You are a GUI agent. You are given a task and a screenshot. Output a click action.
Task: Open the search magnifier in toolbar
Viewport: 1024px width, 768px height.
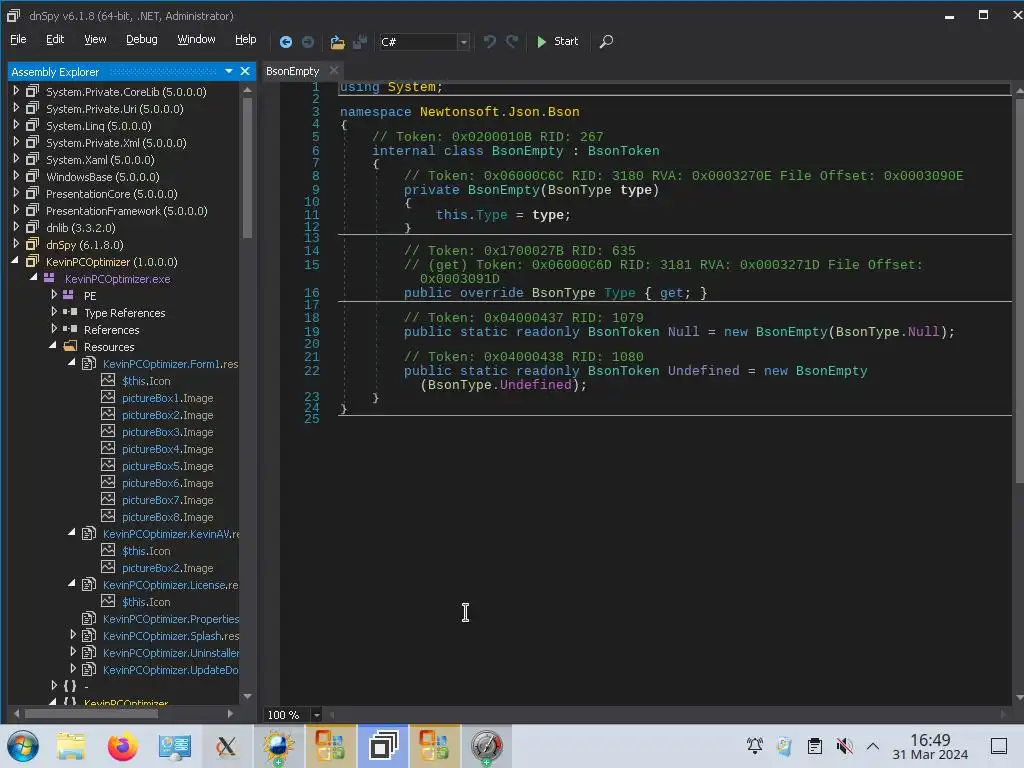pyautogui.click(x=606, y=42)
